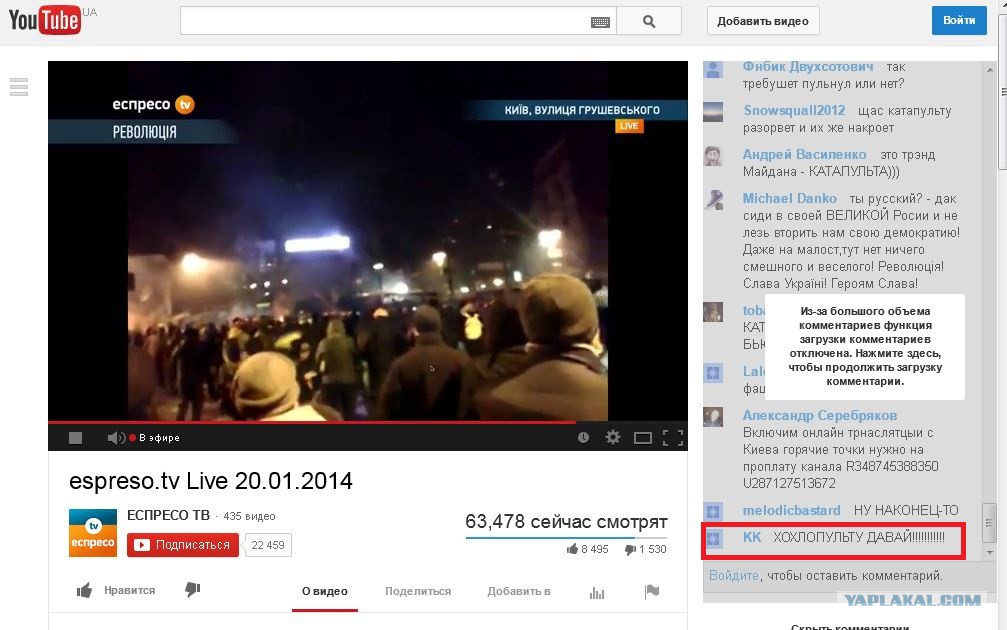Viewport: 1007px width, 630px height.
Task: Open the on-screen keyboard icon in search box
Action: [600, 22]
